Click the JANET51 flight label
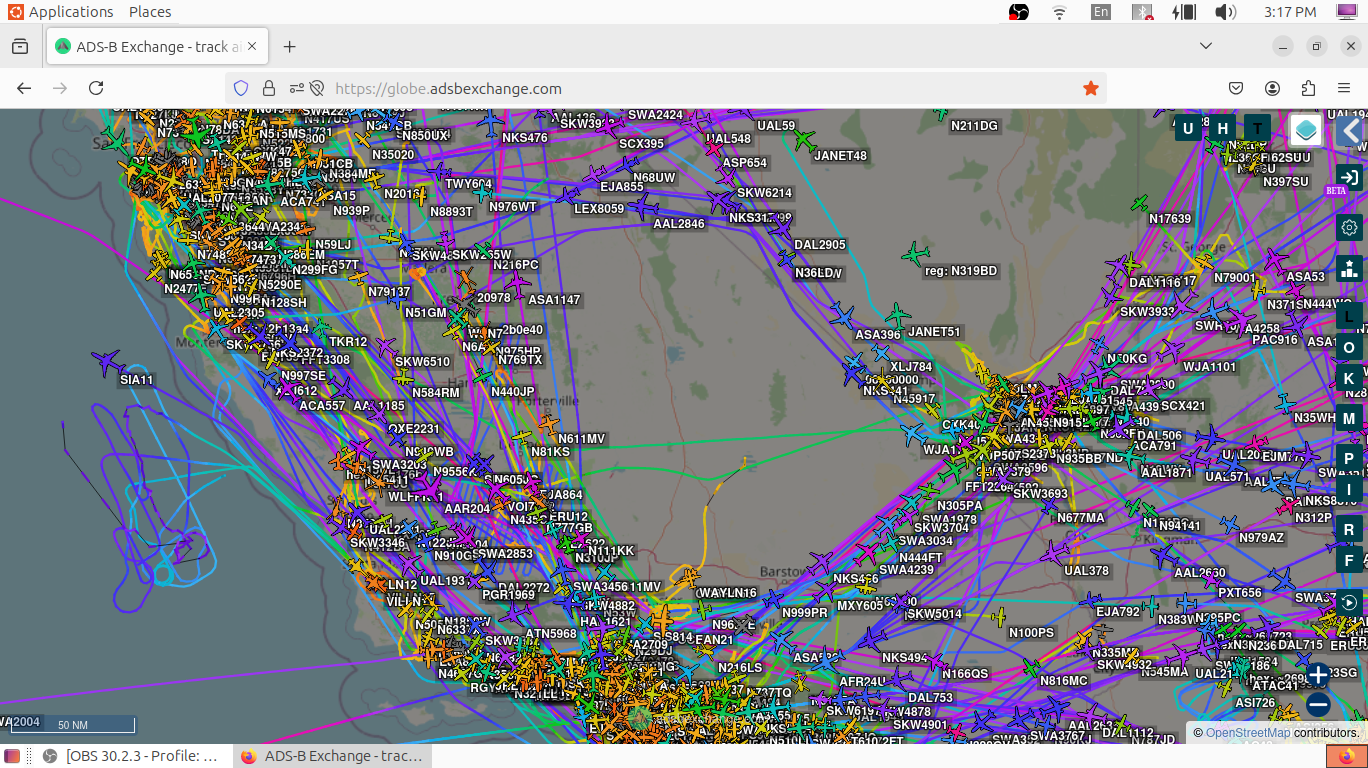This screenshot has width=1368, height=768. [934, 332]
